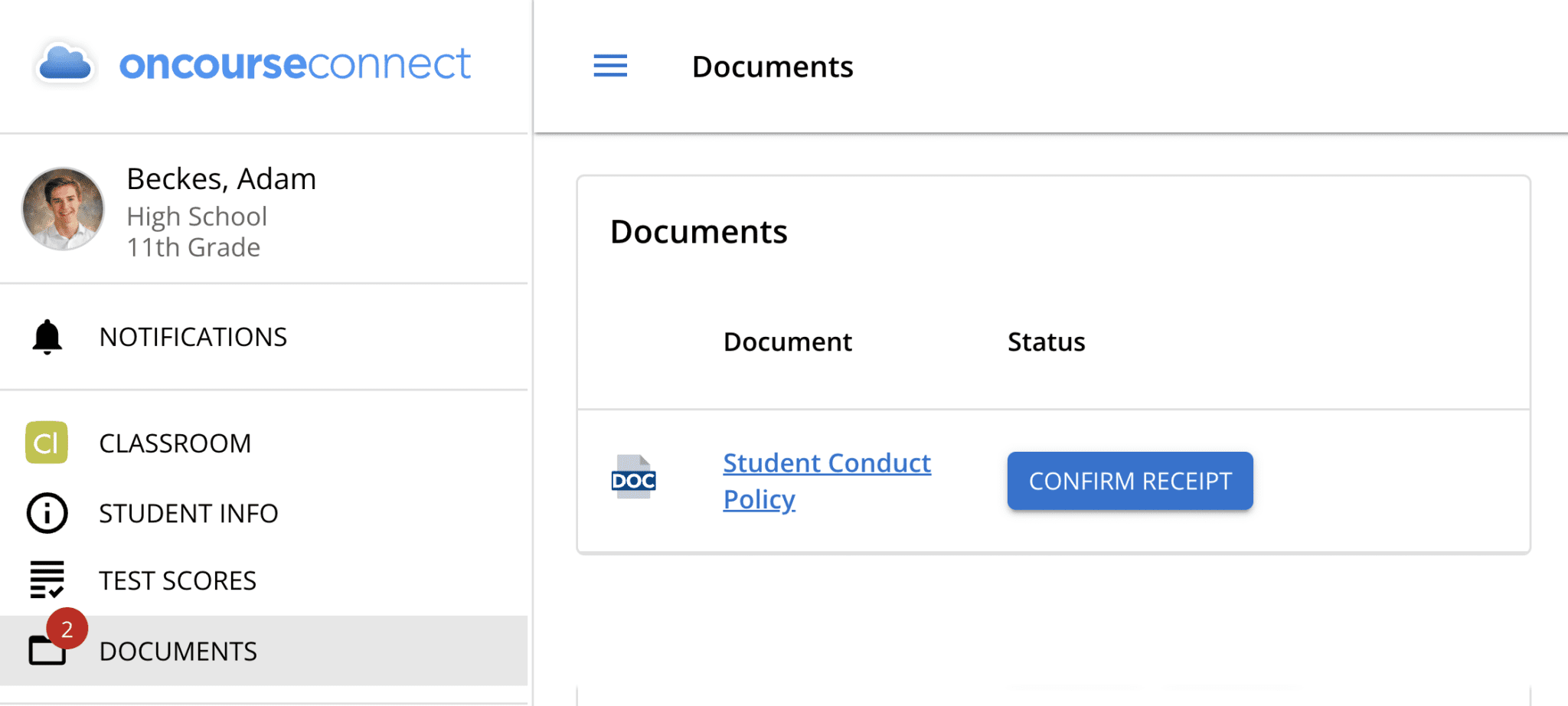1568x706 pixels.
Task: Click the Notifications bell icon
Action: [x=47, y=337]
